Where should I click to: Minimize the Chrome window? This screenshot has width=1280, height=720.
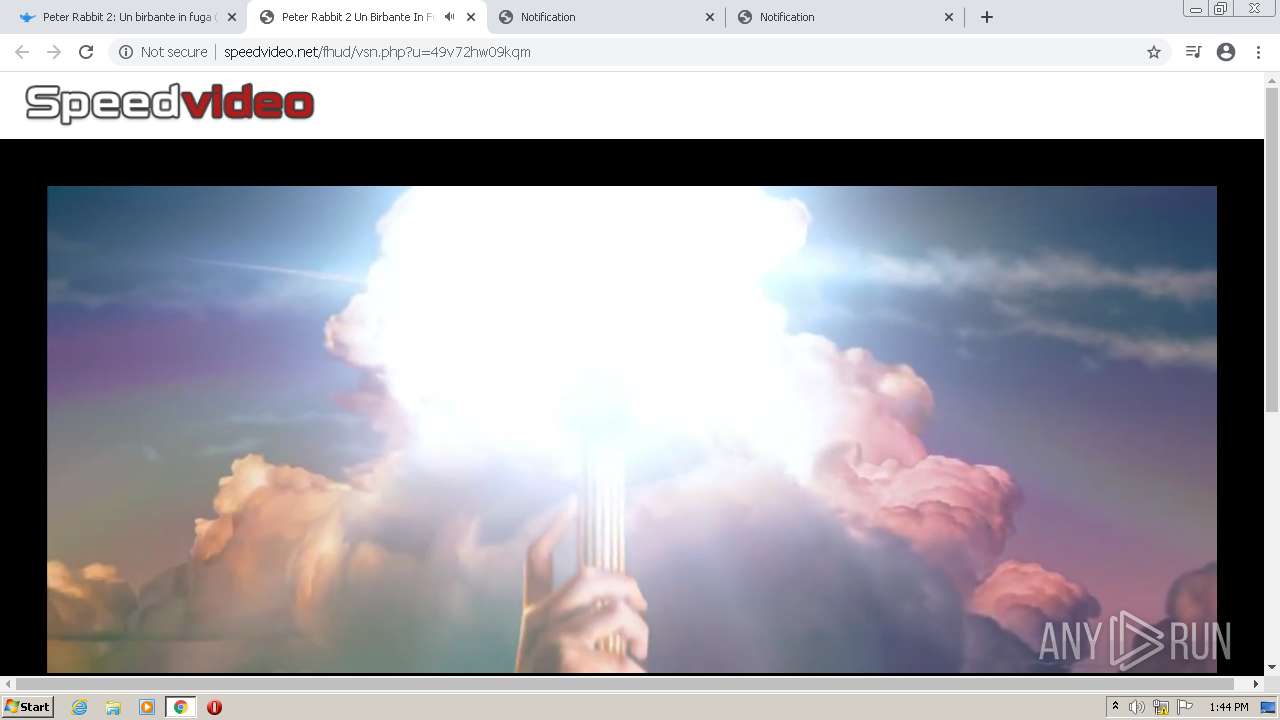1196,9
